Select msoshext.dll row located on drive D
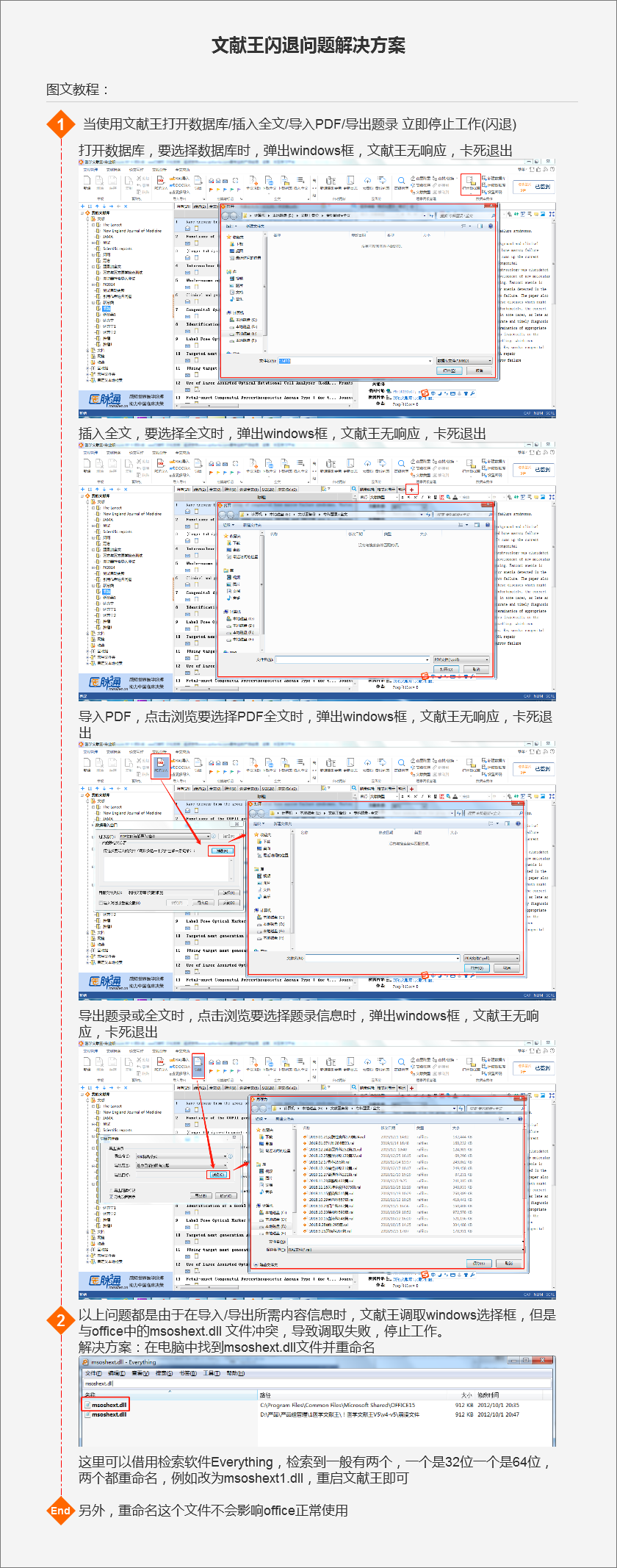 317,1414
